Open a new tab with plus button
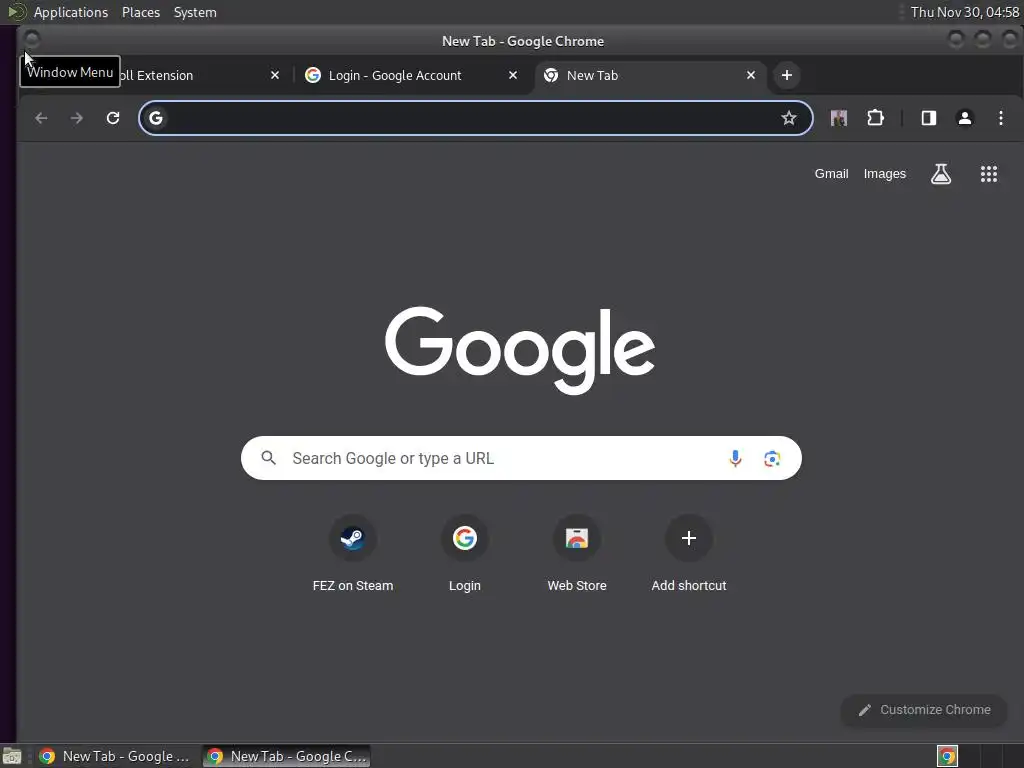The height and width of the screenshot is (768, 1024). [787, 75]
